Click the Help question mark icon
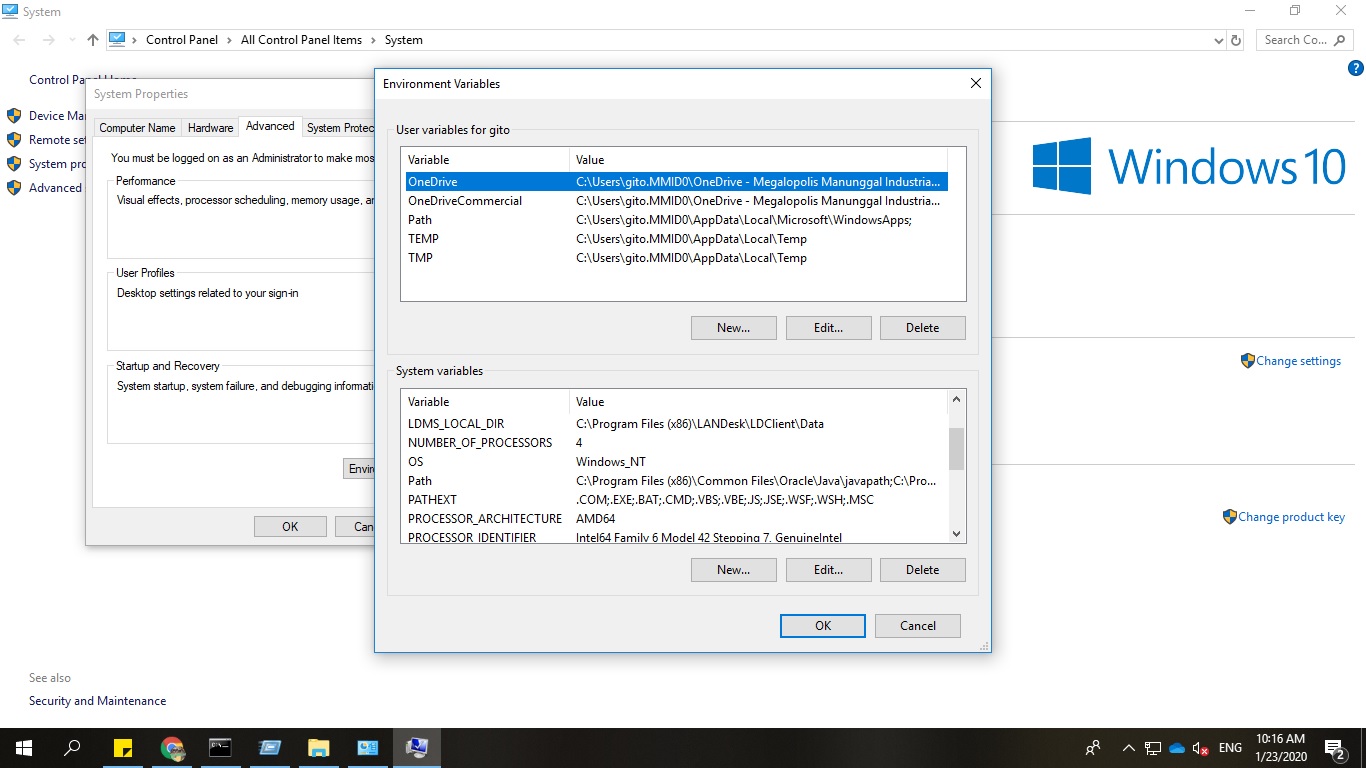 [1356, 69]
